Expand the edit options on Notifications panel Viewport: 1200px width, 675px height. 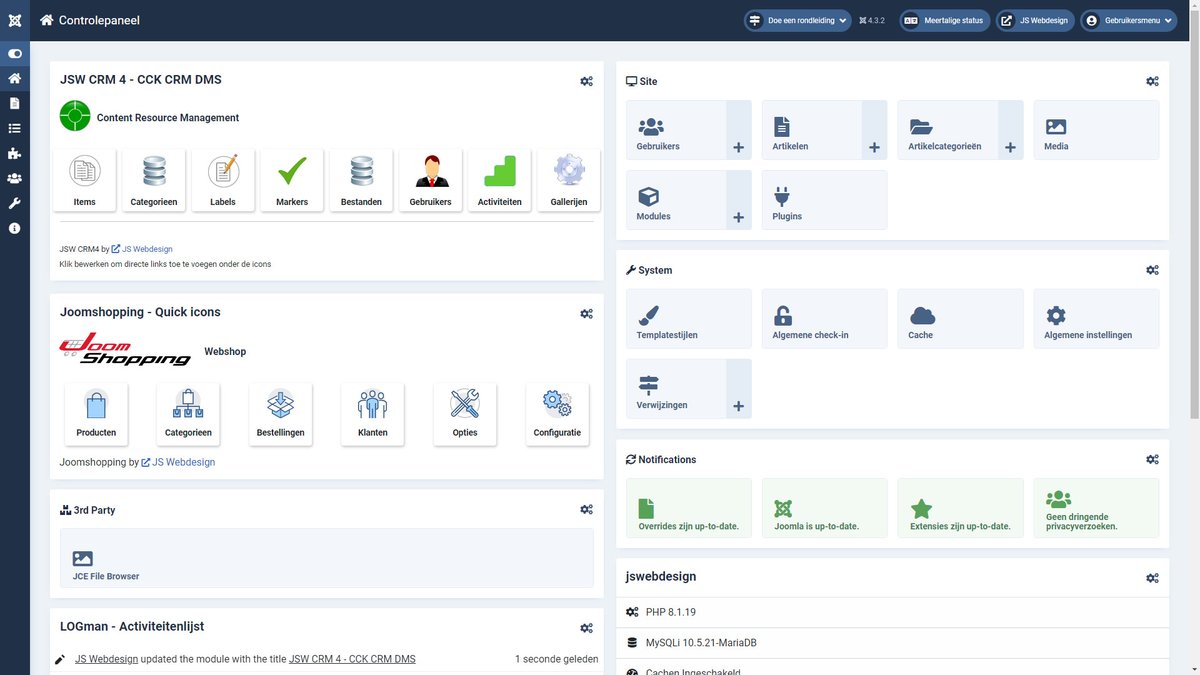point(1152,458)
